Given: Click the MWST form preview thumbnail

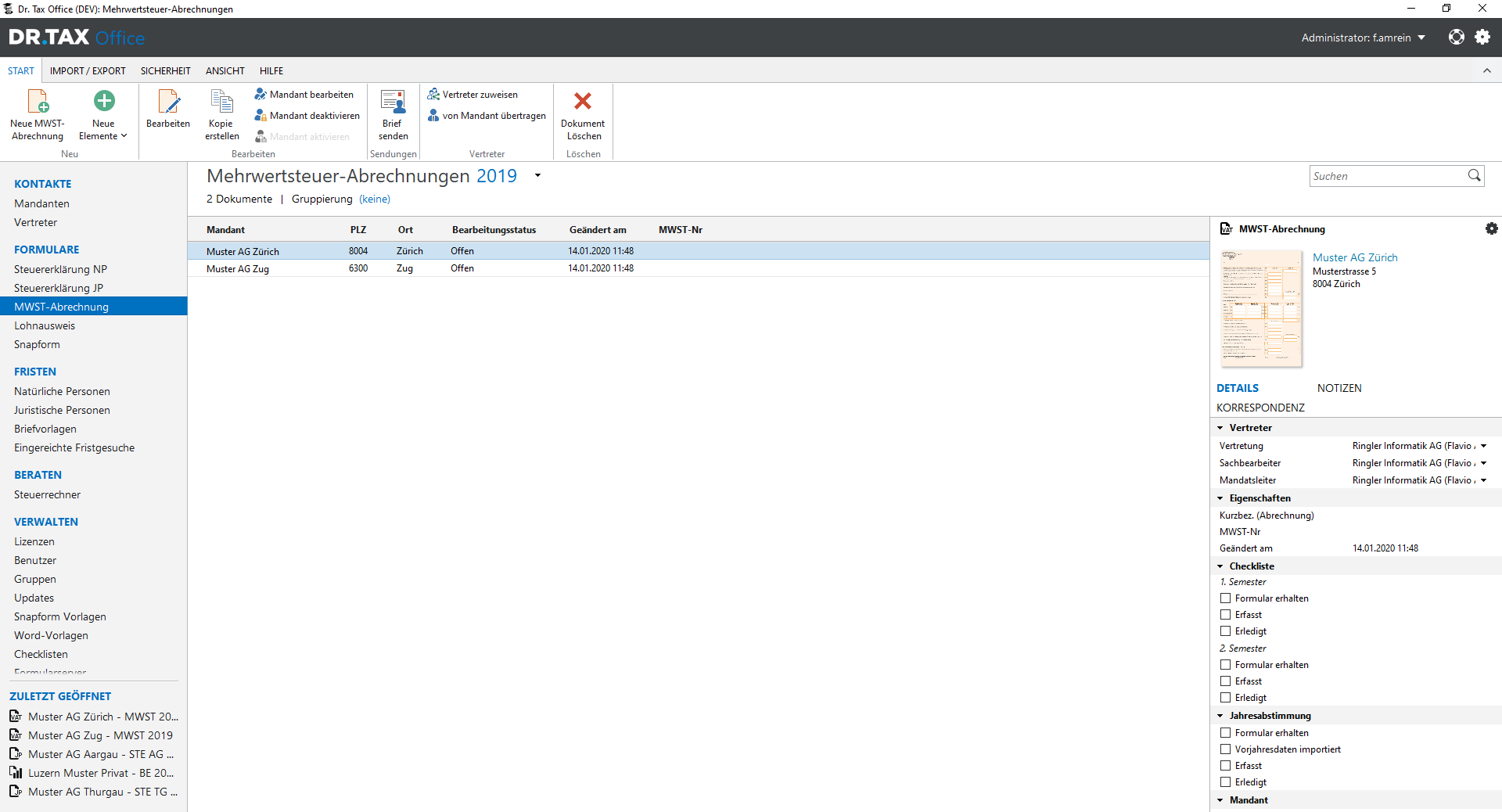Looking at the screenshot, I should coord(1261,308).
